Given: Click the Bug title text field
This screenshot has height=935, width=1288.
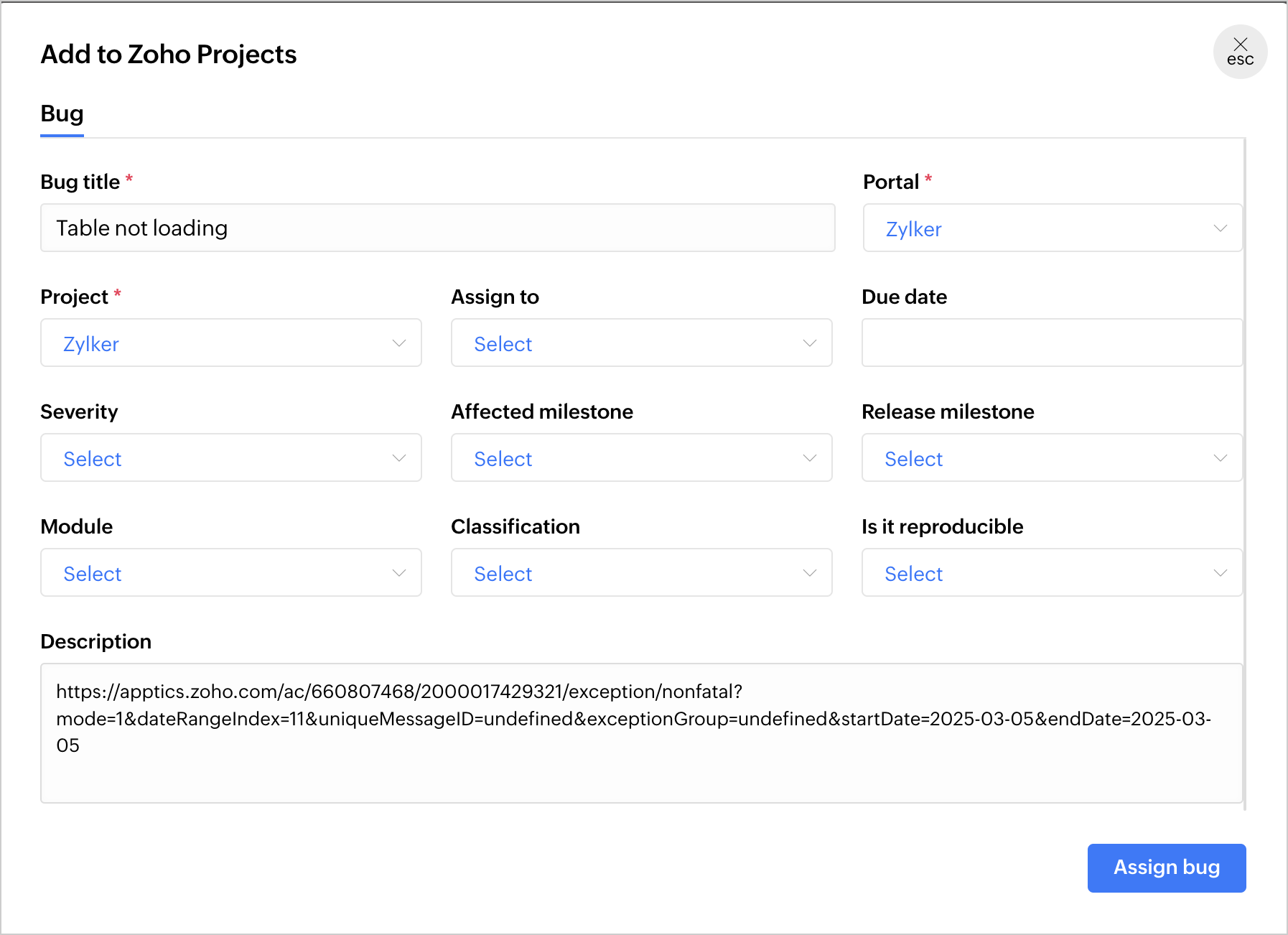Looking at the screenshot, I should 437,228.
